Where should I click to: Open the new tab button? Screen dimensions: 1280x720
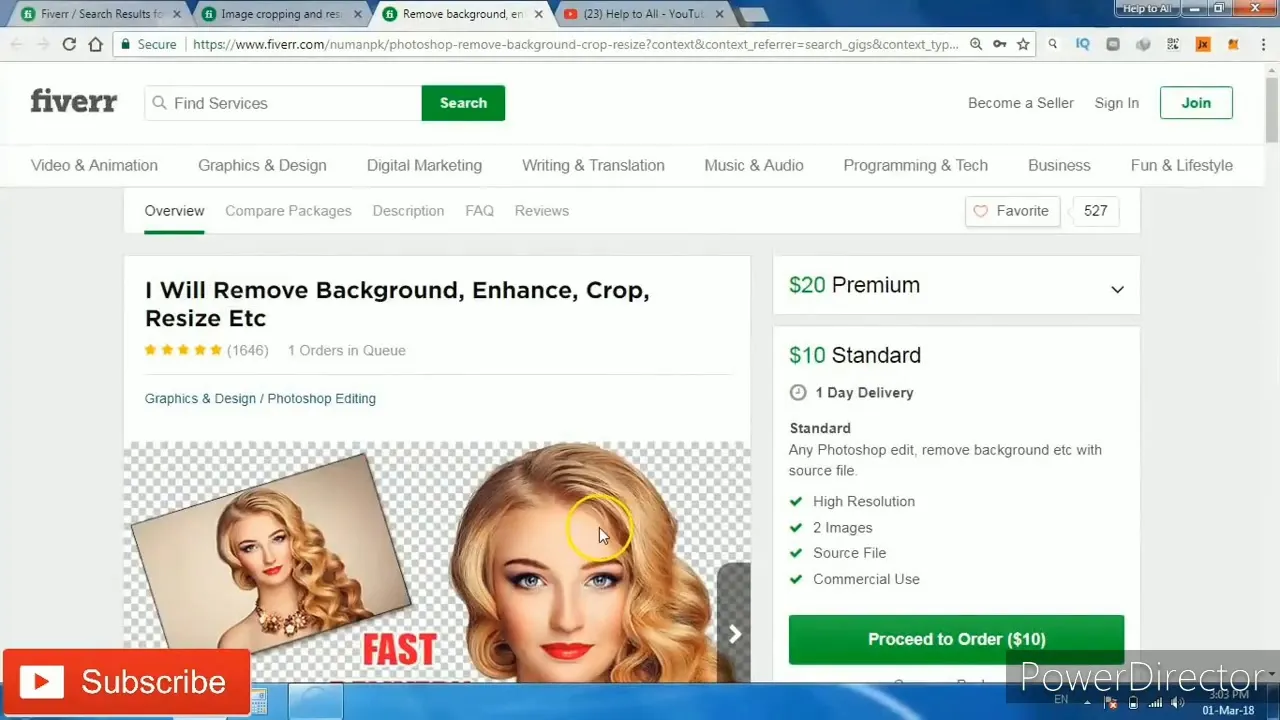pos(753,14)
